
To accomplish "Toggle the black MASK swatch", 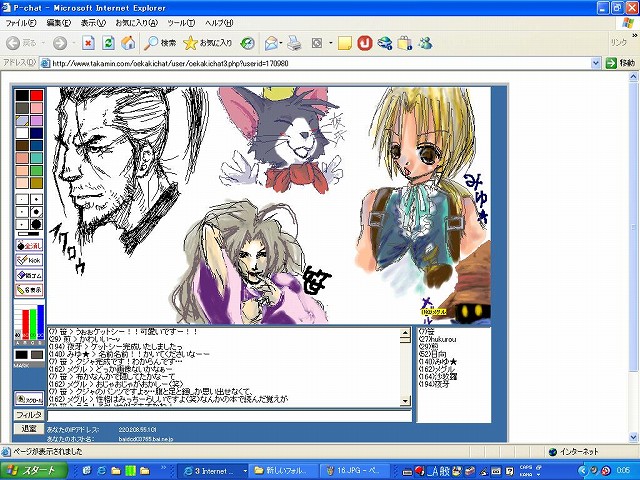I will [x=22, y=355].
